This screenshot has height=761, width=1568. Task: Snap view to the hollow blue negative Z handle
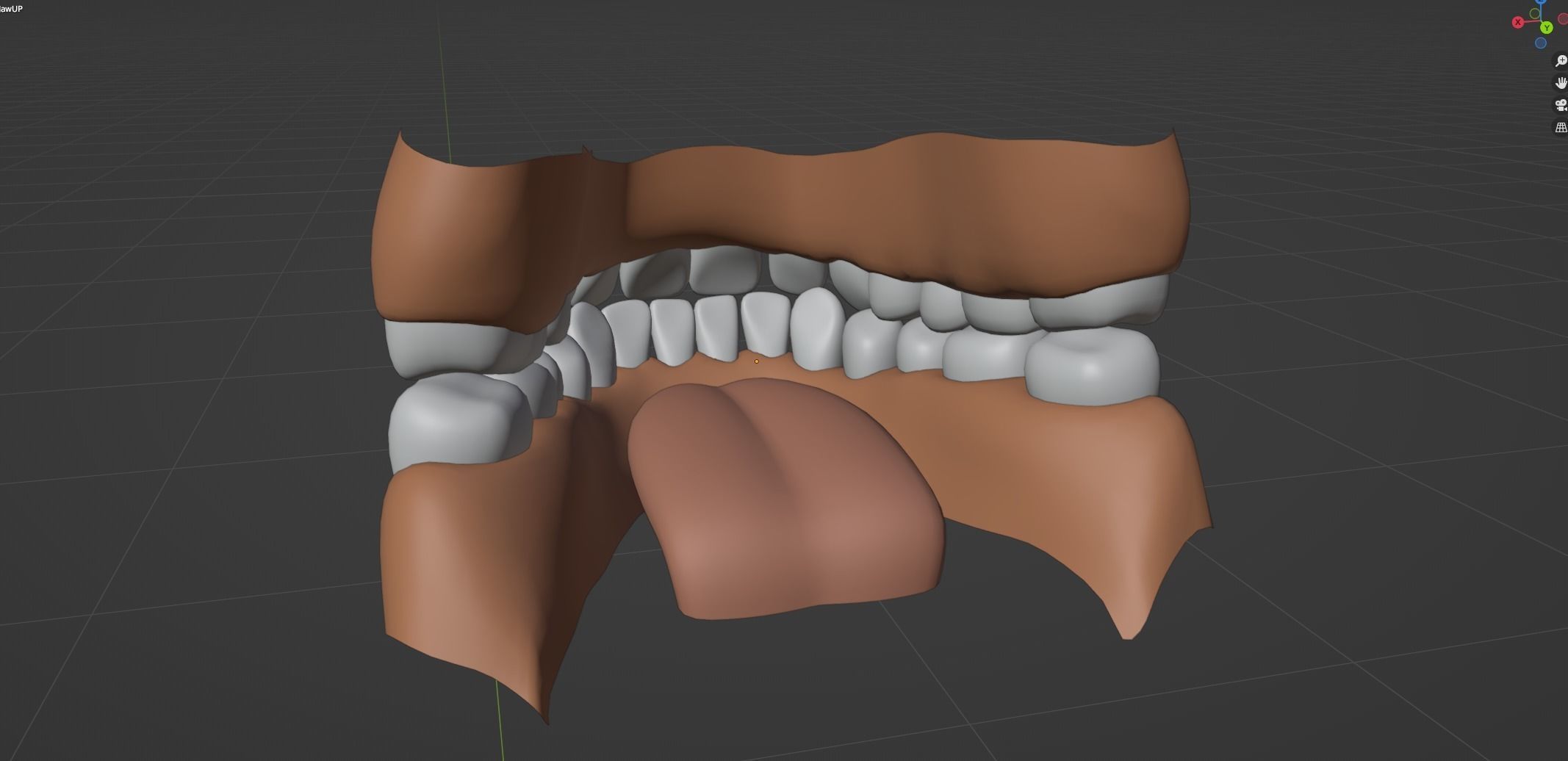coord(1541,43)
